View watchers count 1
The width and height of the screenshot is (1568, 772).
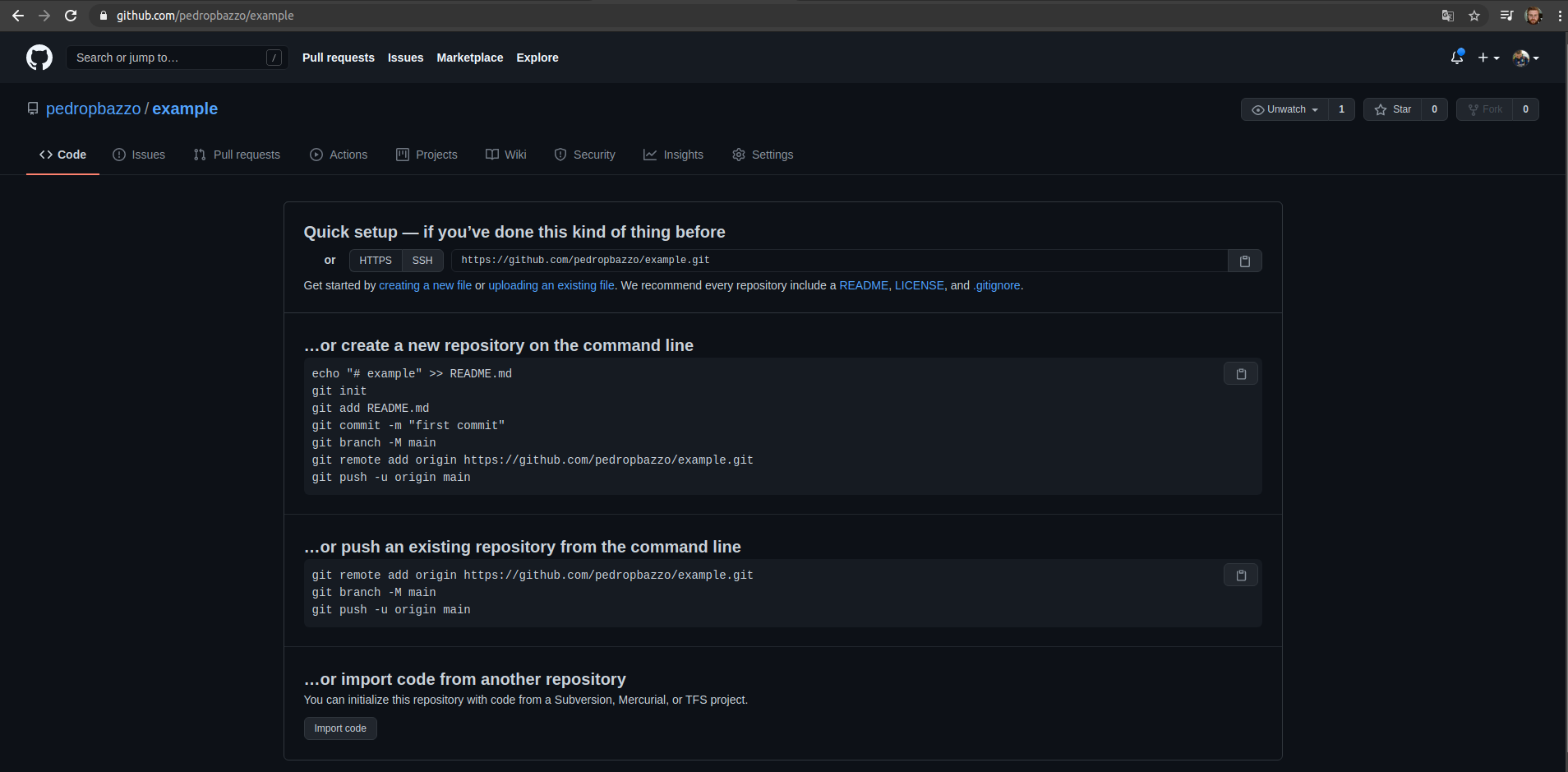click(x=1341, y=109)
